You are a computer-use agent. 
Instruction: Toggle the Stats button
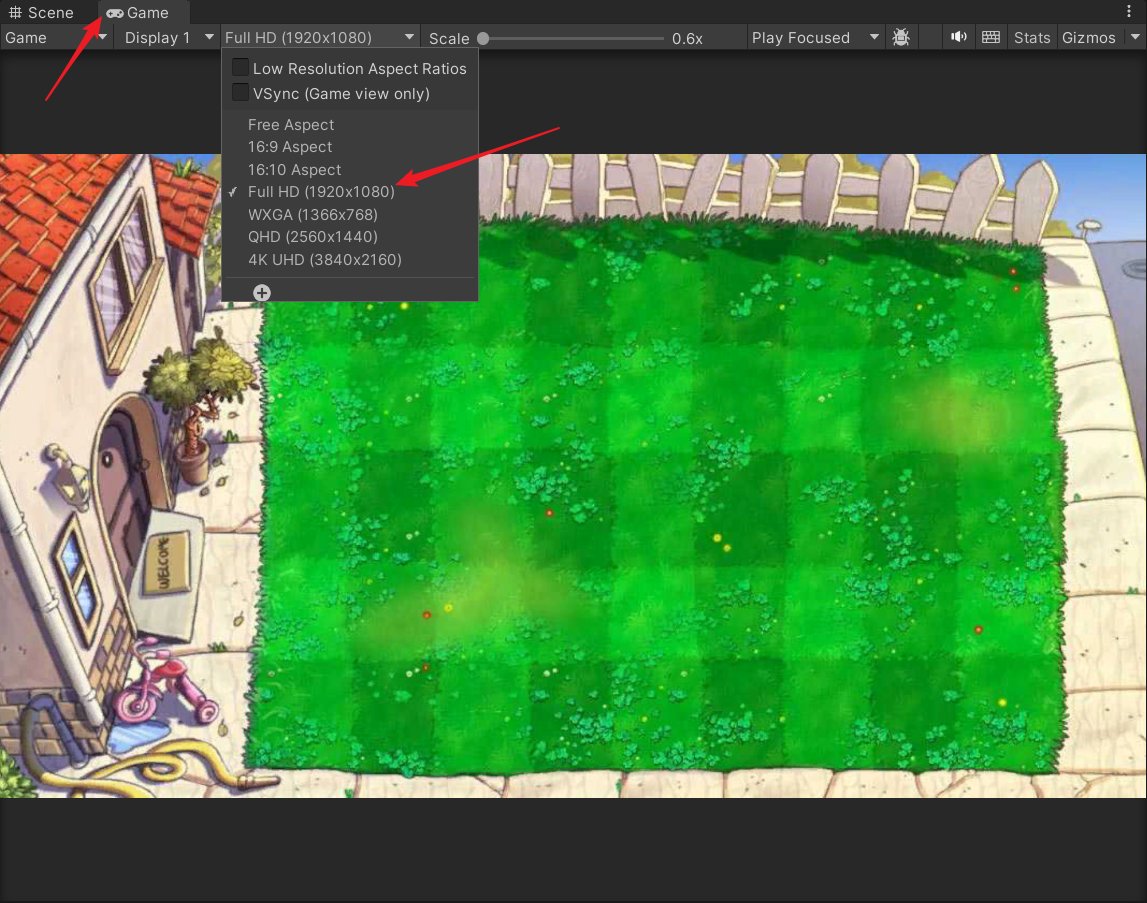[1031, 37]
